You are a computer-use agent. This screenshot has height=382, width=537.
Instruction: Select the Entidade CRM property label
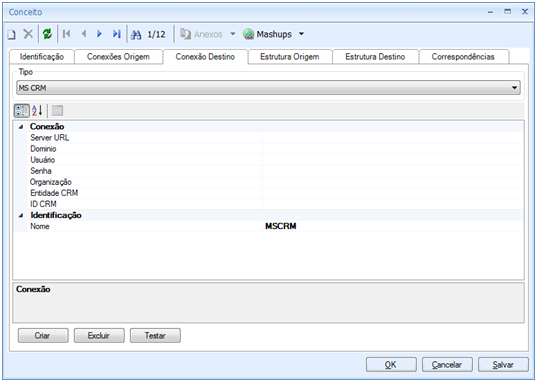coord(54,193)
